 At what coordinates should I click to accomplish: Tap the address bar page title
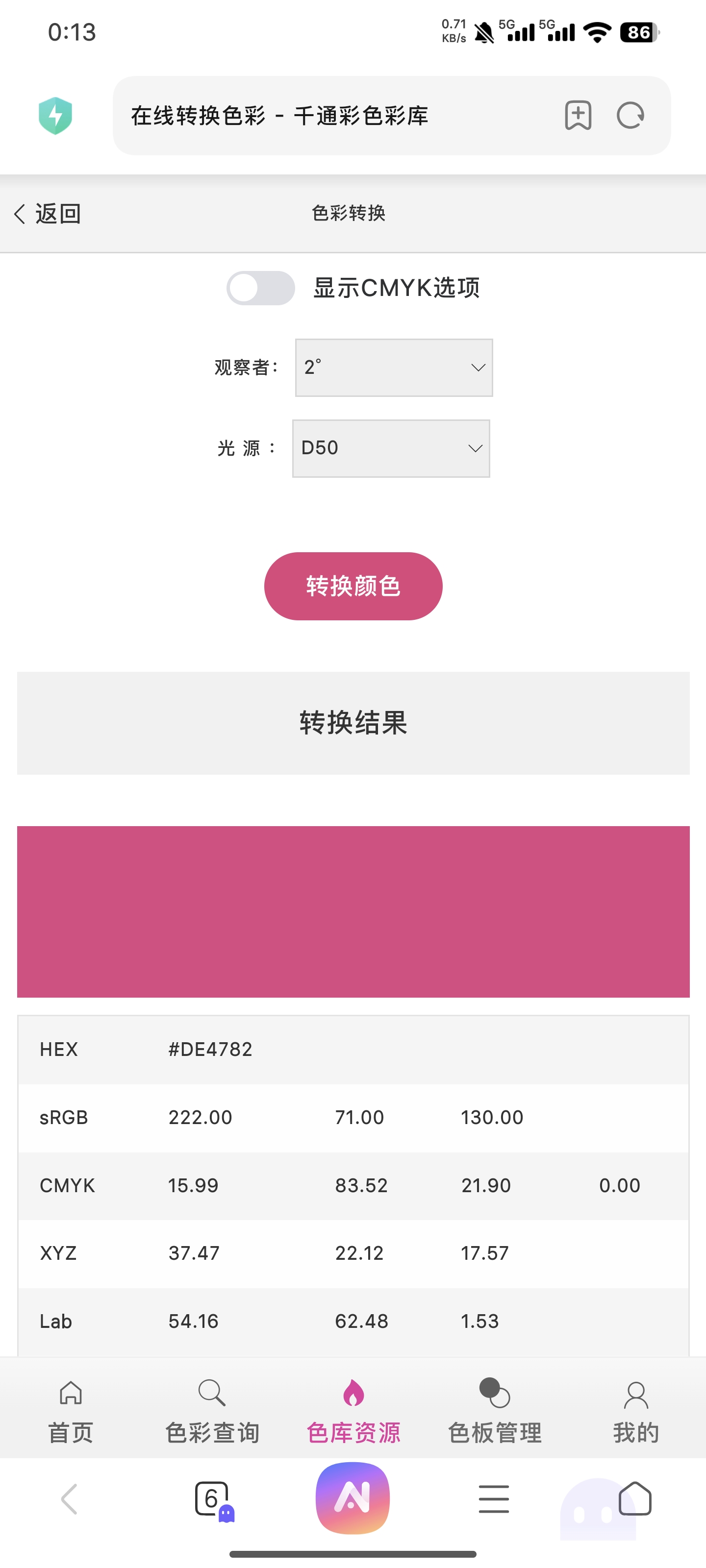279,116
